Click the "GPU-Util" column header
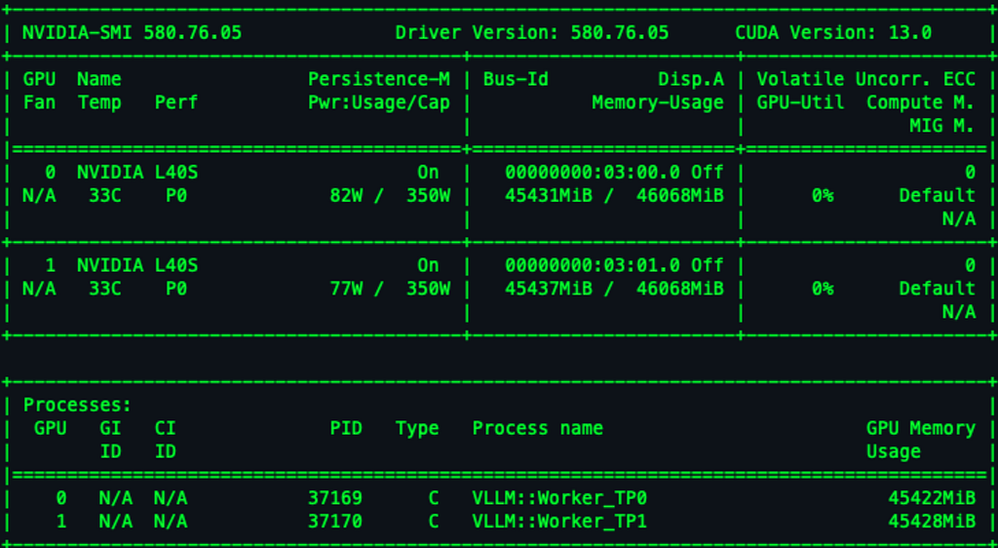This screenshot has width=998, height=548. 800,102
